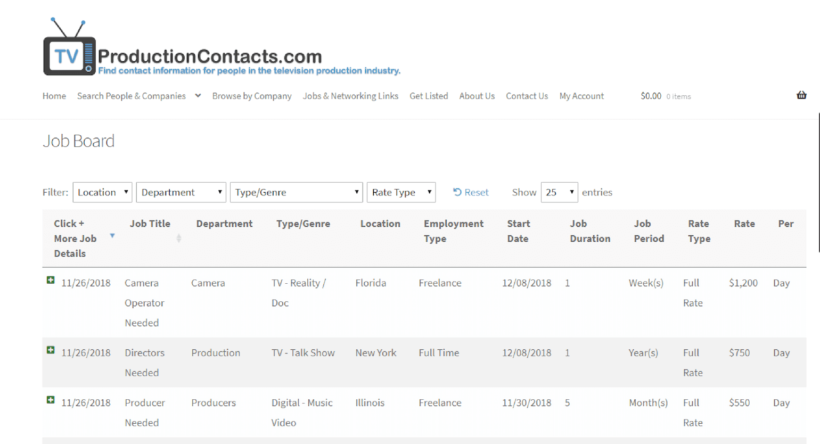Open the Location filter dropdown
This screenshot has height=444, width=820.
[x=102, y=192]
